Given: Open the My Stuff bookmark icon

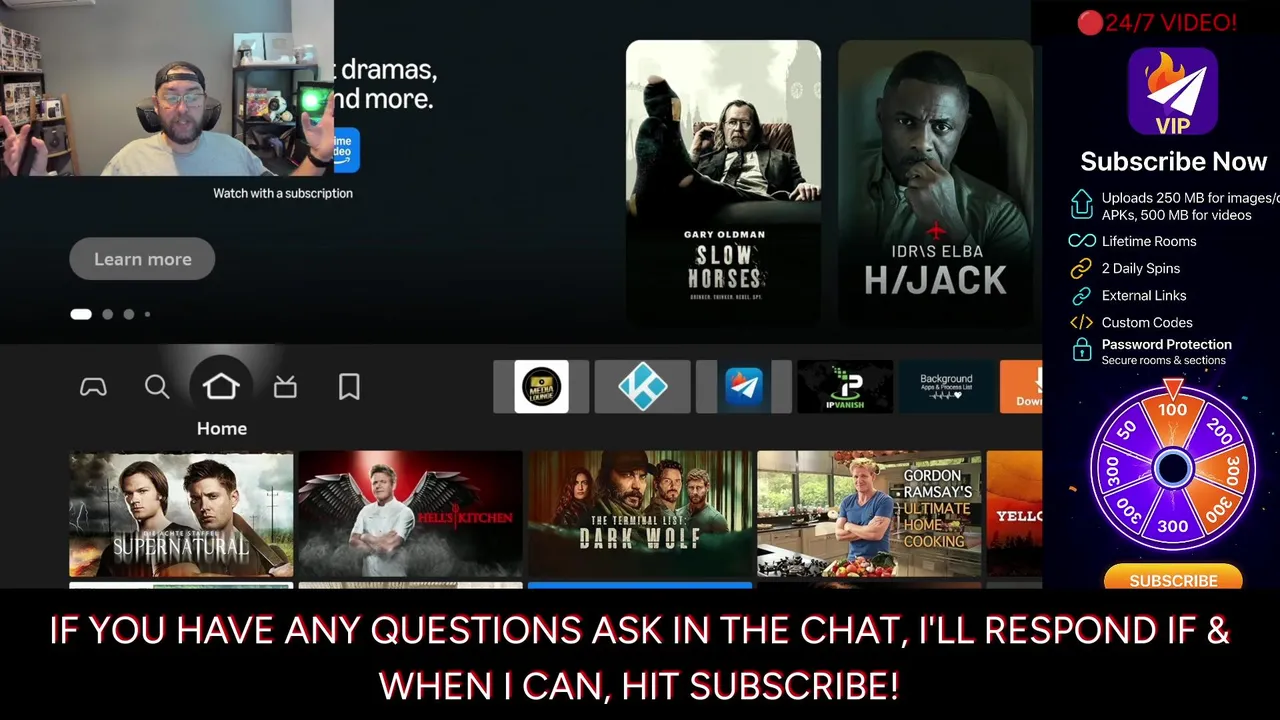Looking at the screenshot, I should (x=349, y=387).
